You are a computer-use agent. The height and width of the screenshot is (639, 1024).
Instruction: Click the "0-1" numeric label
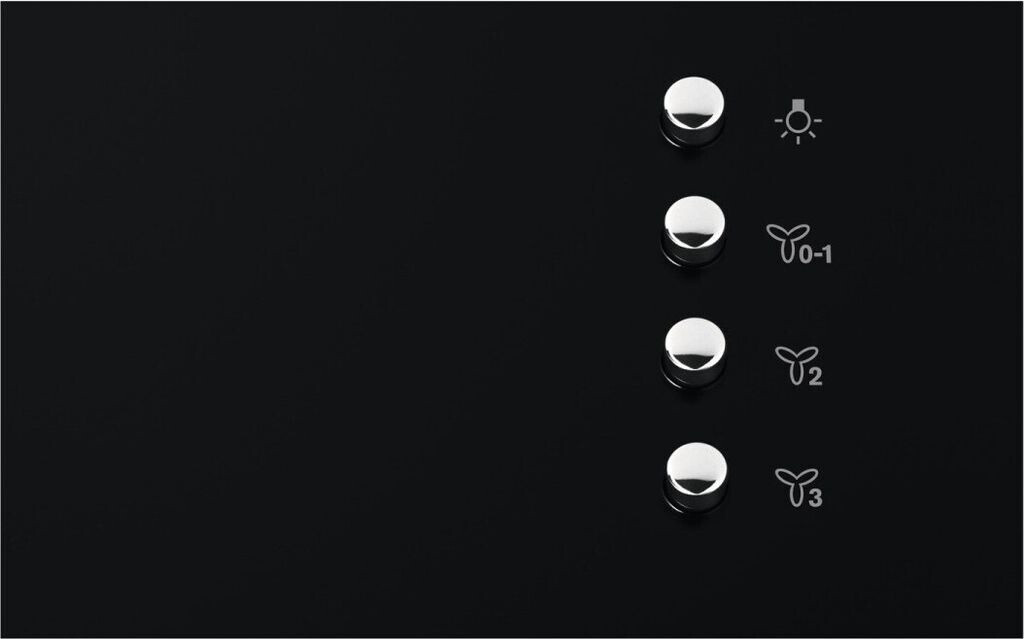pos(816,255)
